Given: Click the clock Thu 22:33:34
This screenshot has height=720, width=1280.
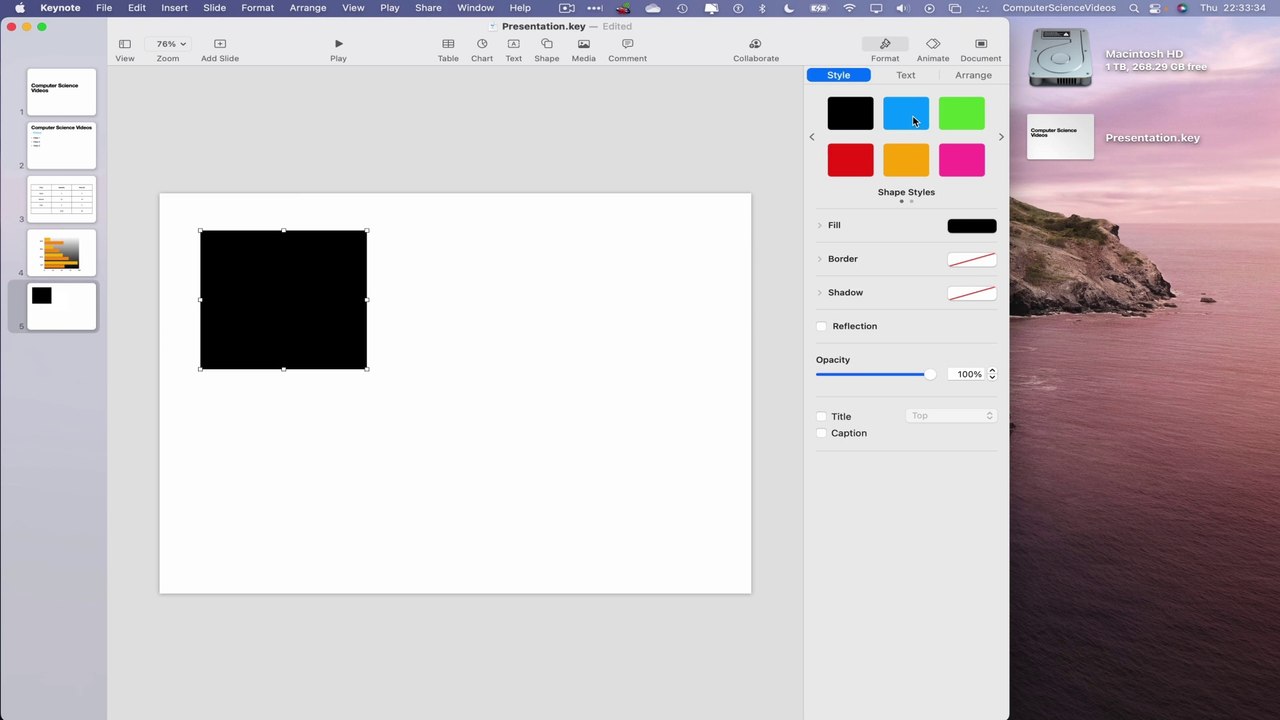Looking at the screenshot, I should coord(1235,8).
